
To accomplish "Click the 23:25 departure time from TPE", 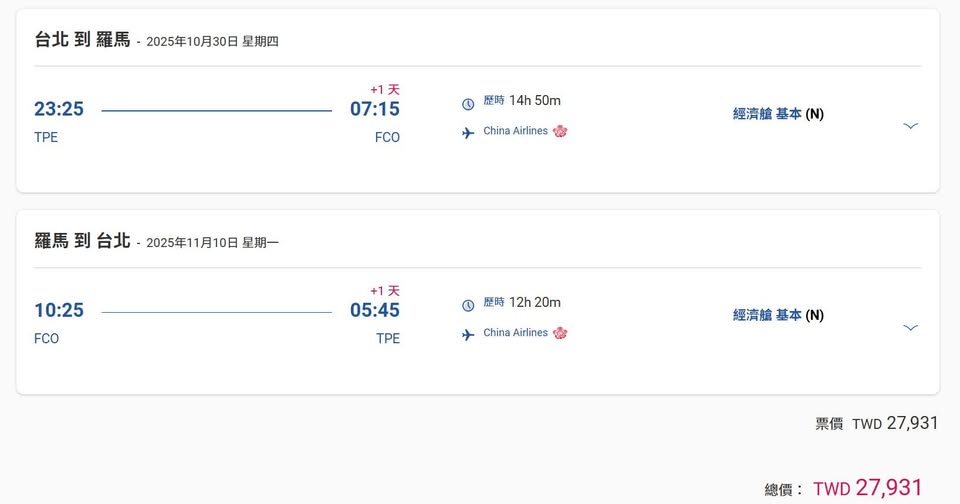I will click(x=59, y=109).
